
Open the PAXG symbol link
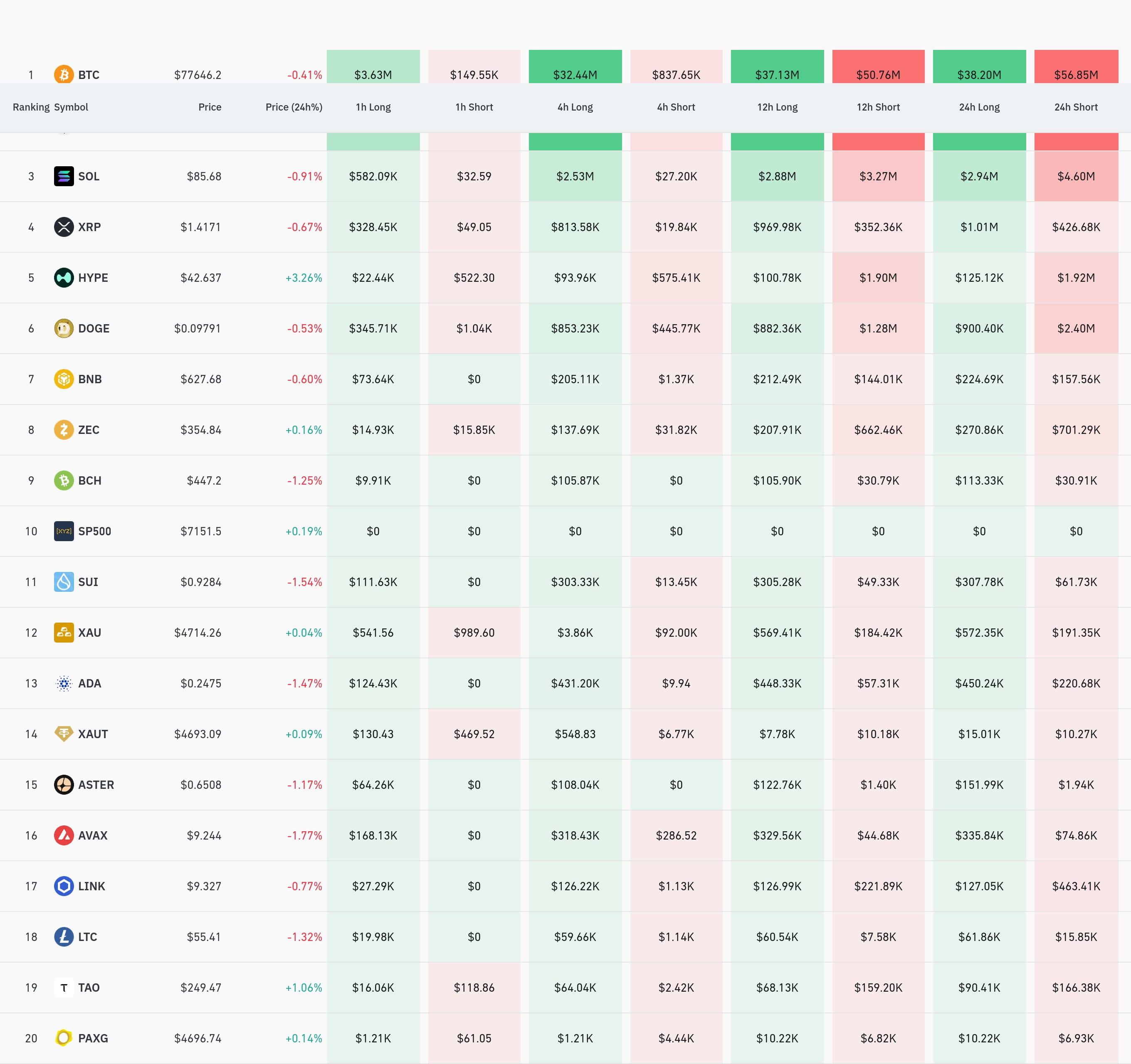[93, 1038]
